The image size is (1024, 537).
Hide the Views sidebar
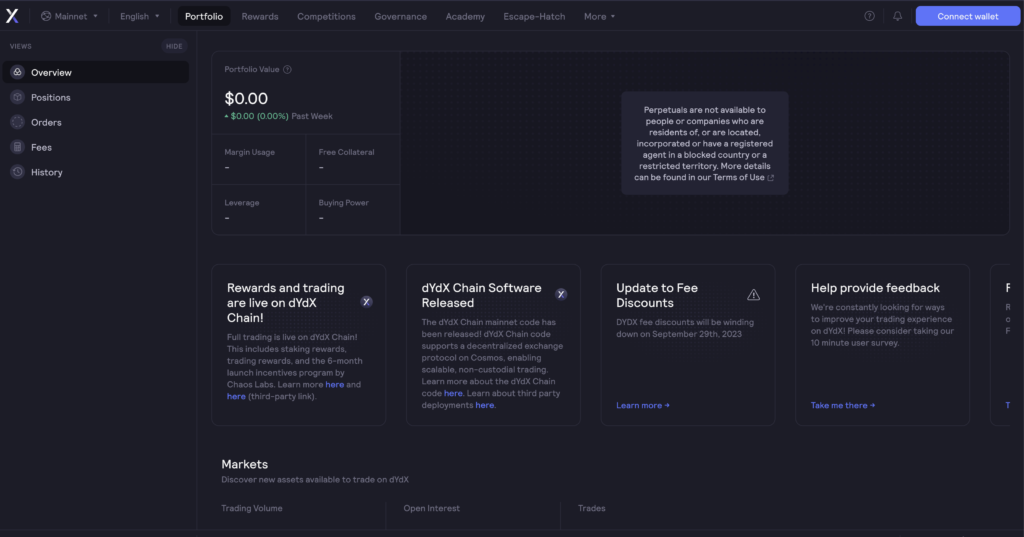coord(174,46)
